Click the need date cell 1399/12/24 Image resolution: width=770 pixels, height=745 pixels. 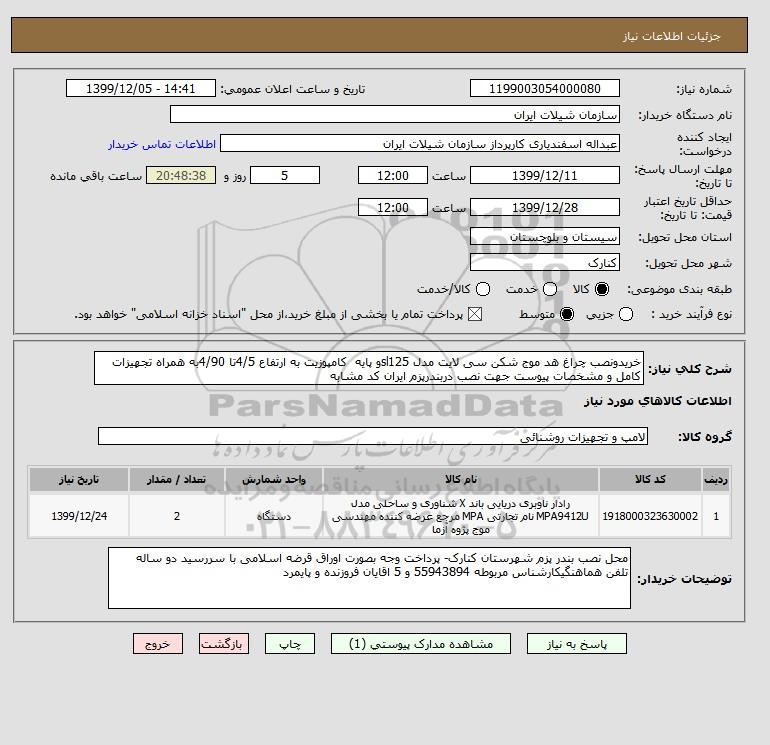(x=79, y=516)
